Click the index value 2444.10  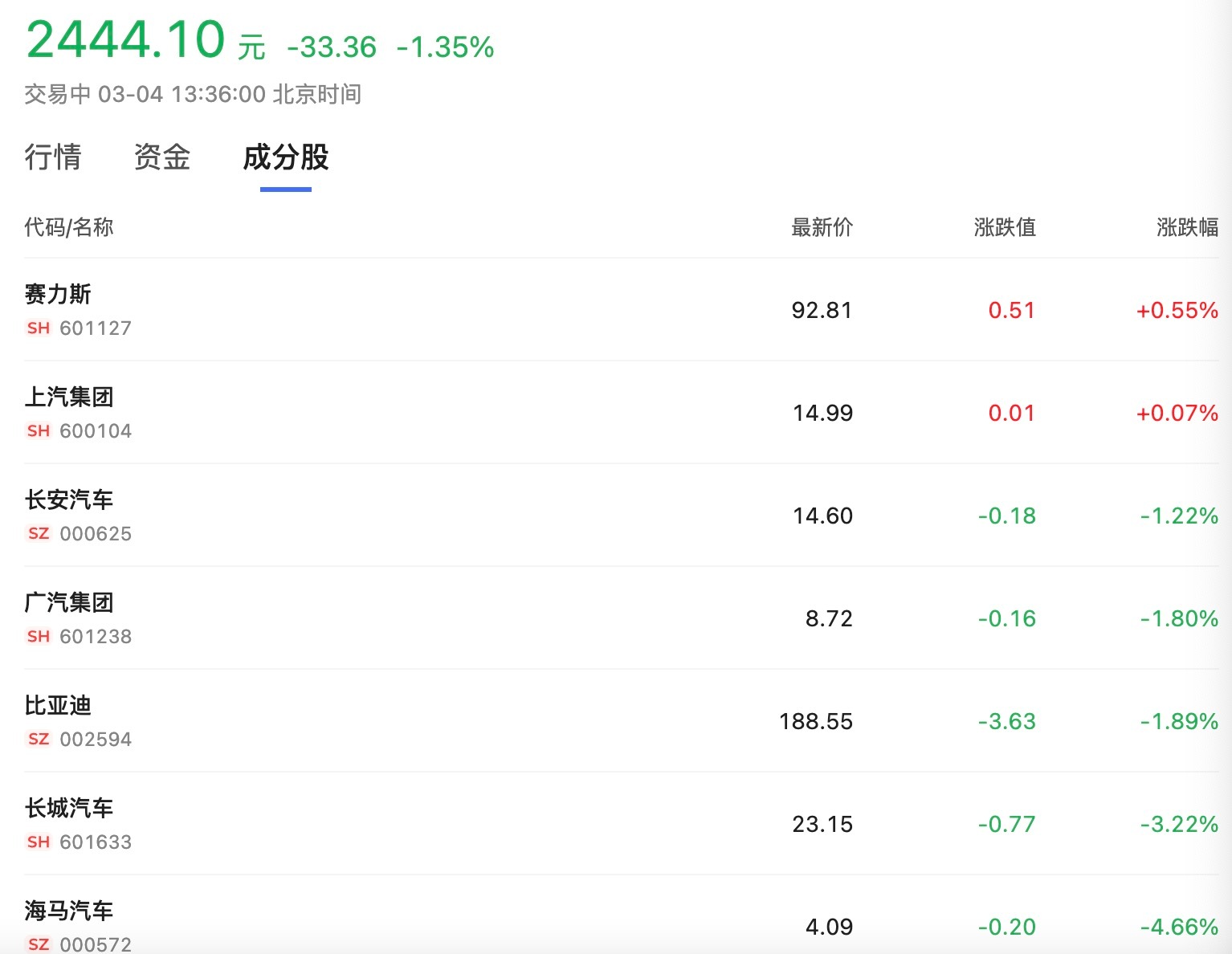[126, 39]
